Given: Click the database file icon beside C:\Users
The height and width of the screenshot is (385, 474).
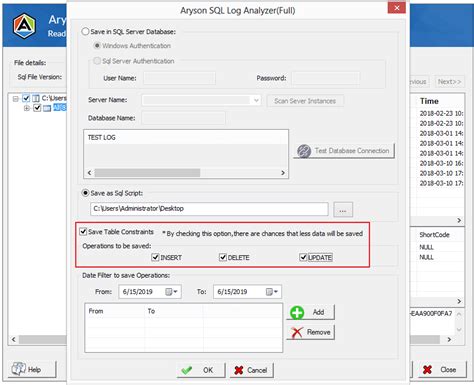Looking at the screenshot, I should tap(36, 98).
